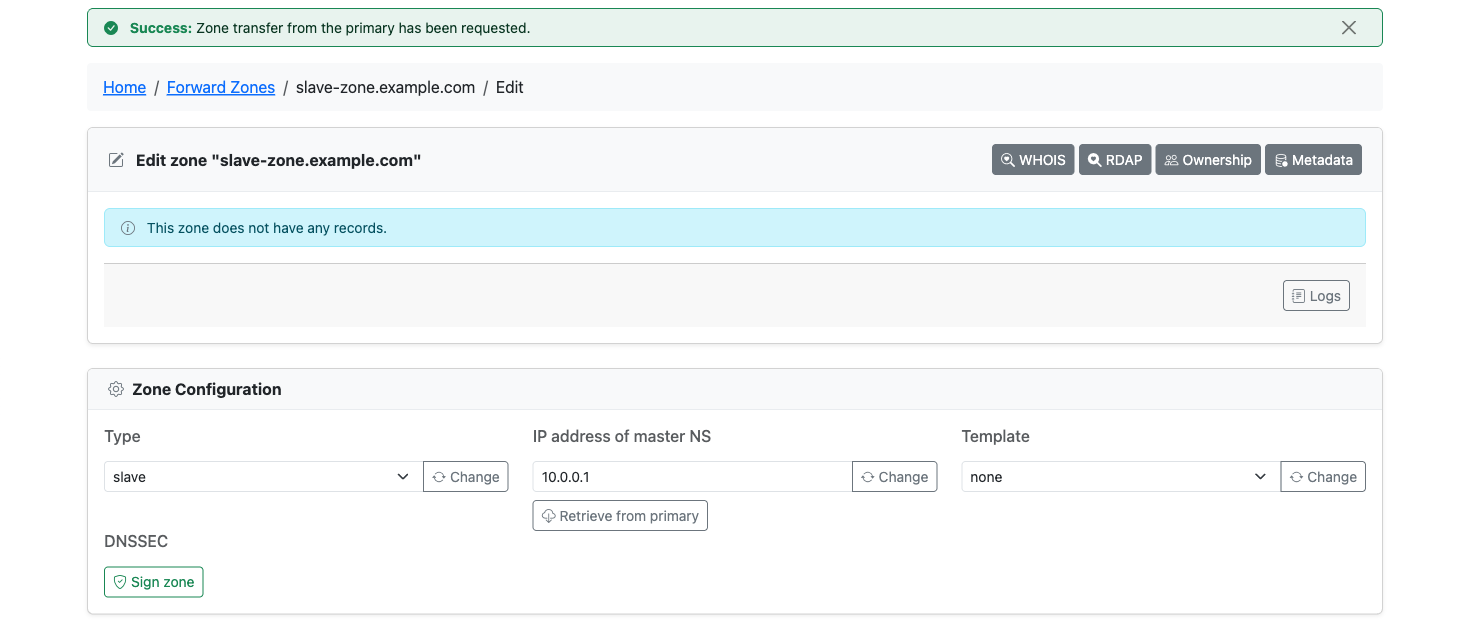This screenshot has width=1470, height=632.
Task: Go to Home breadcrumb link
Action: [x=125, y=87]
